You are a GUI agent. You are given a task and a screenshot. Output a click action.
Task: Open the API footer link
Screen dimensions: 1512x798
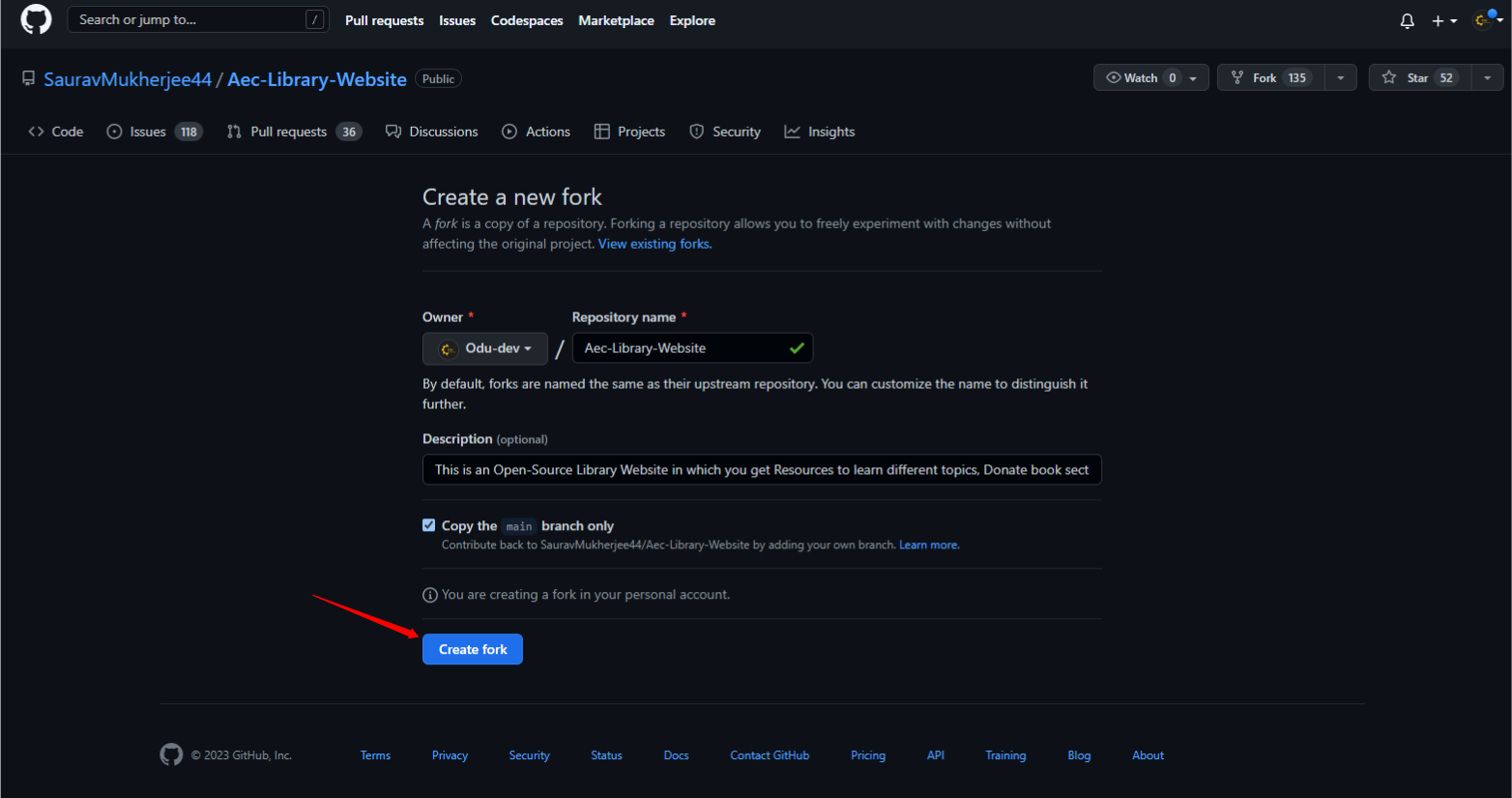[936, 755]
